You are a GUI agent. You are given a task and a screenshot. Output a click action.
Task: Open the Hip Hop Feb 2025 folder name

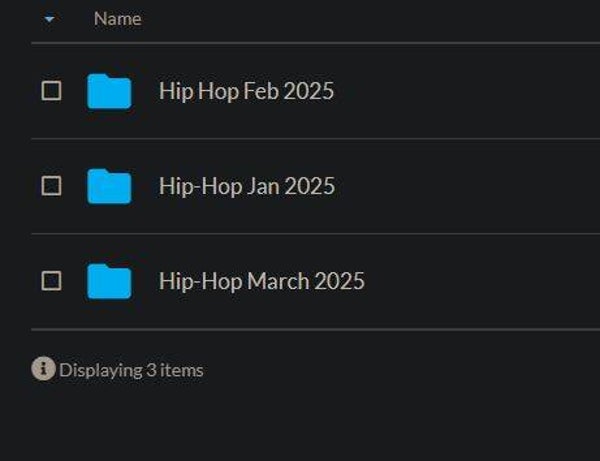click(246, 91)
